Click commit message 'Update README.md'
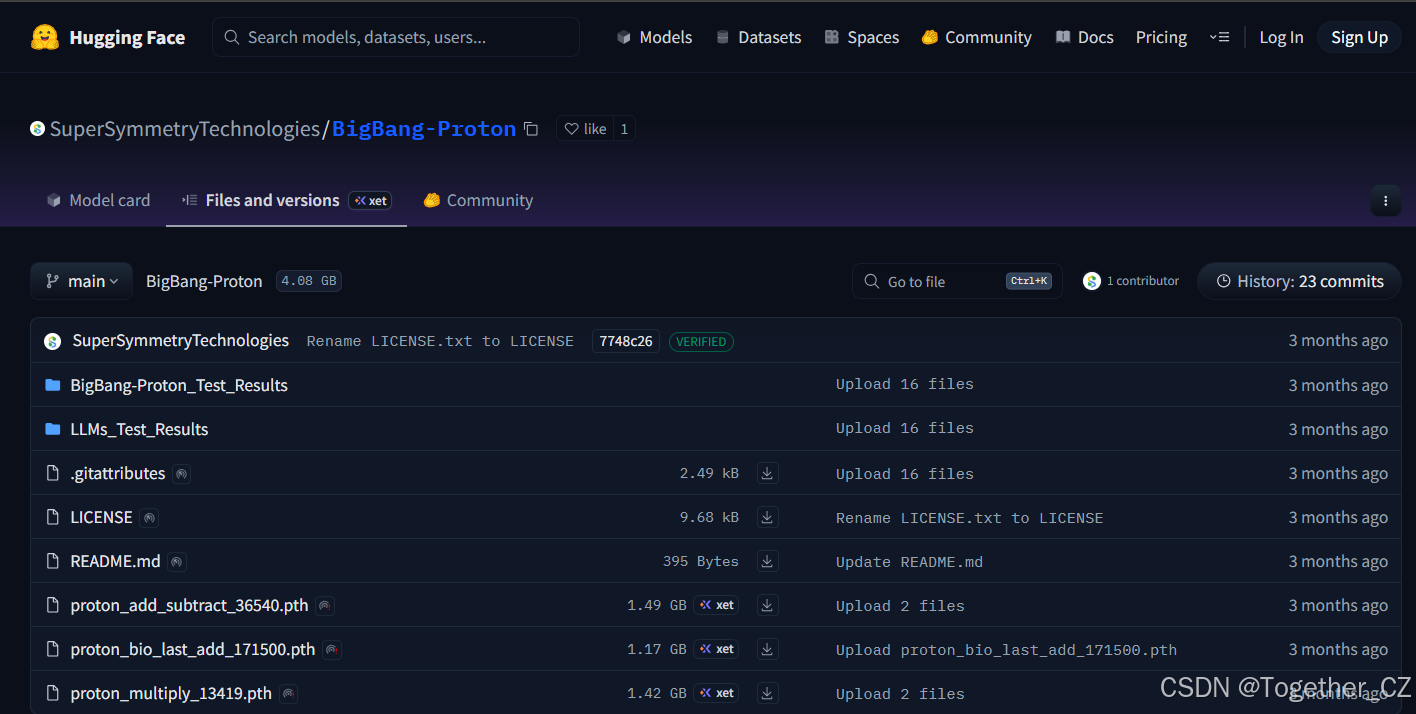1416x714 pixels. pos(909,562)
